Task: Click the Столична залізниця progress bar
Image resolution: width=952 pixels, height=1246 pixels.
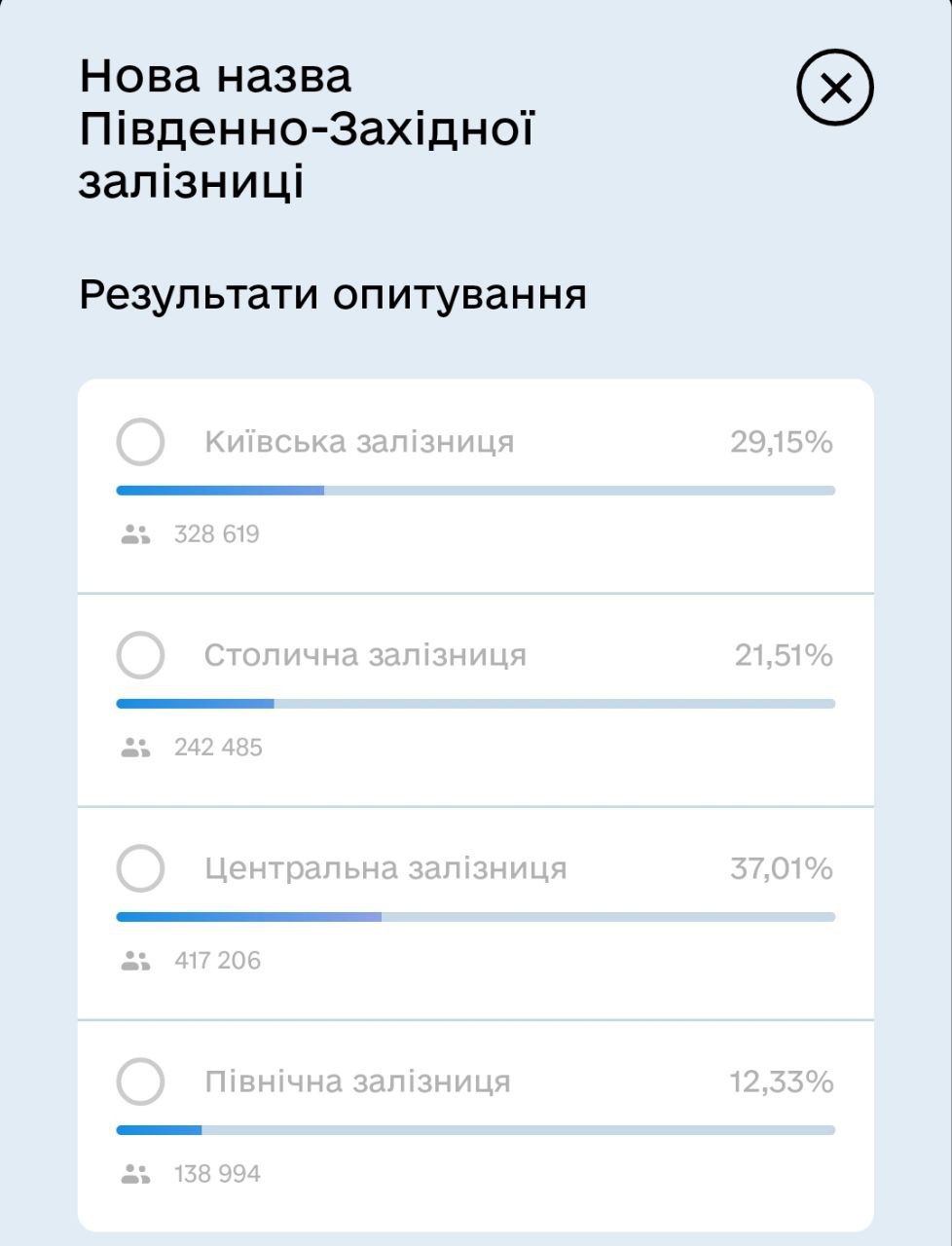Action: coord(475,704)
